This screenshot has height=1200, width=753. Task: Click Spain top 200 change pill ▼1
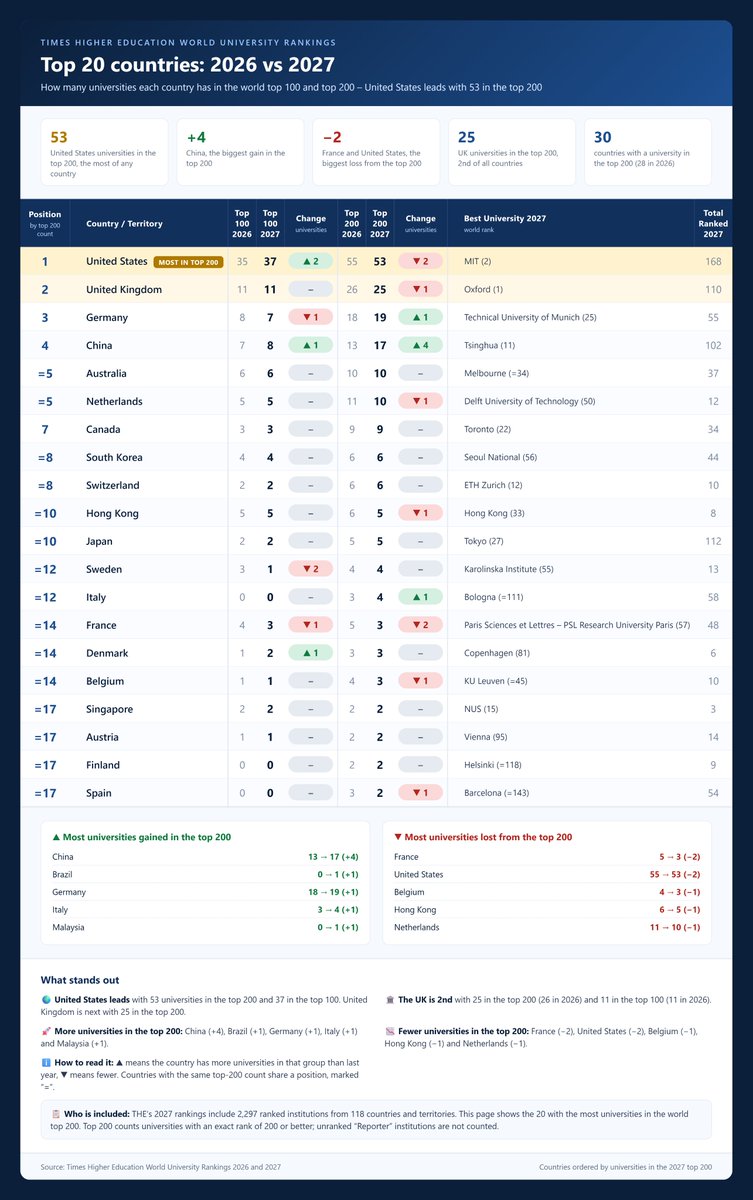pyautogui.click(x=421, y=793)
